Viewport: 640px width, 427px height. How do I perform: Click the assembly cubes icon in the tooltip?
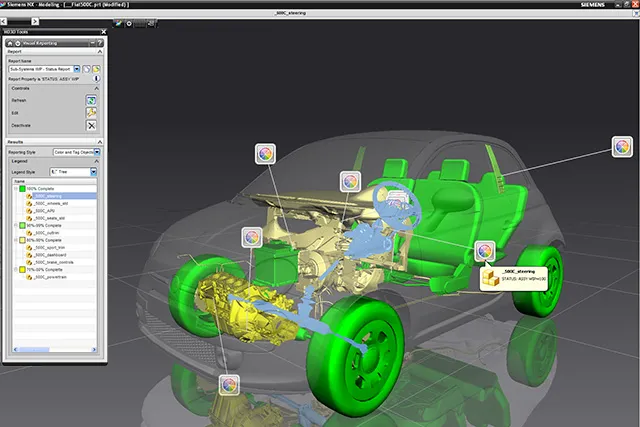[x=491, y=278]
